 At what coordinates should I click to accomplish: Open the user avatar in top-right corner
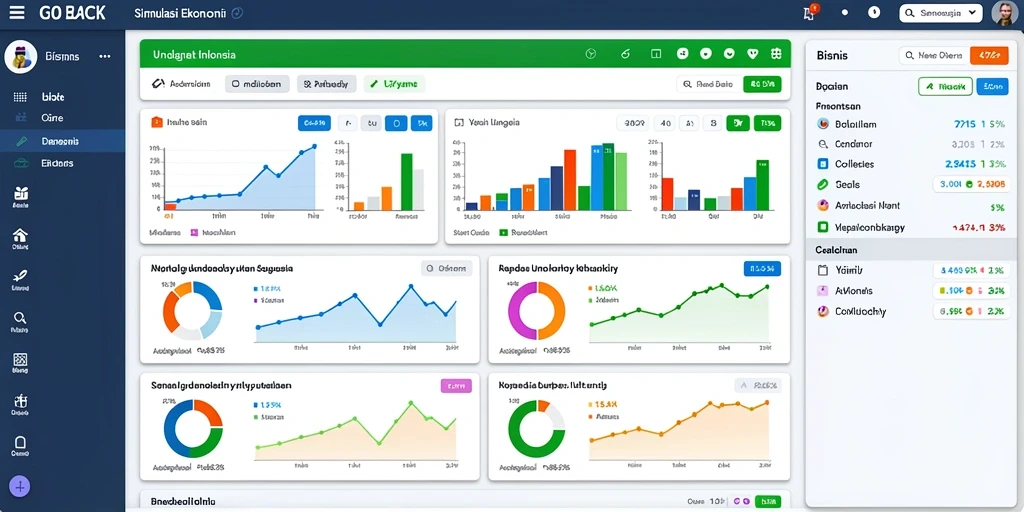[x=1004, y=13]
